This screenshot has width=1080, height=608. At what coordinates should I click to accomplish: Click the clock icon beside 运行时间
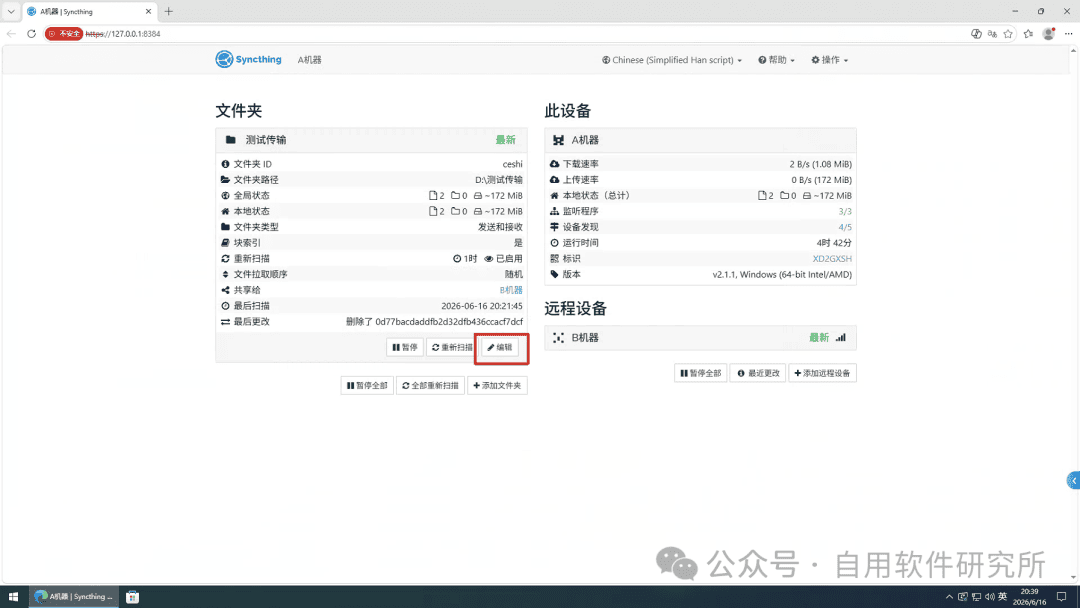coord(554,243)
